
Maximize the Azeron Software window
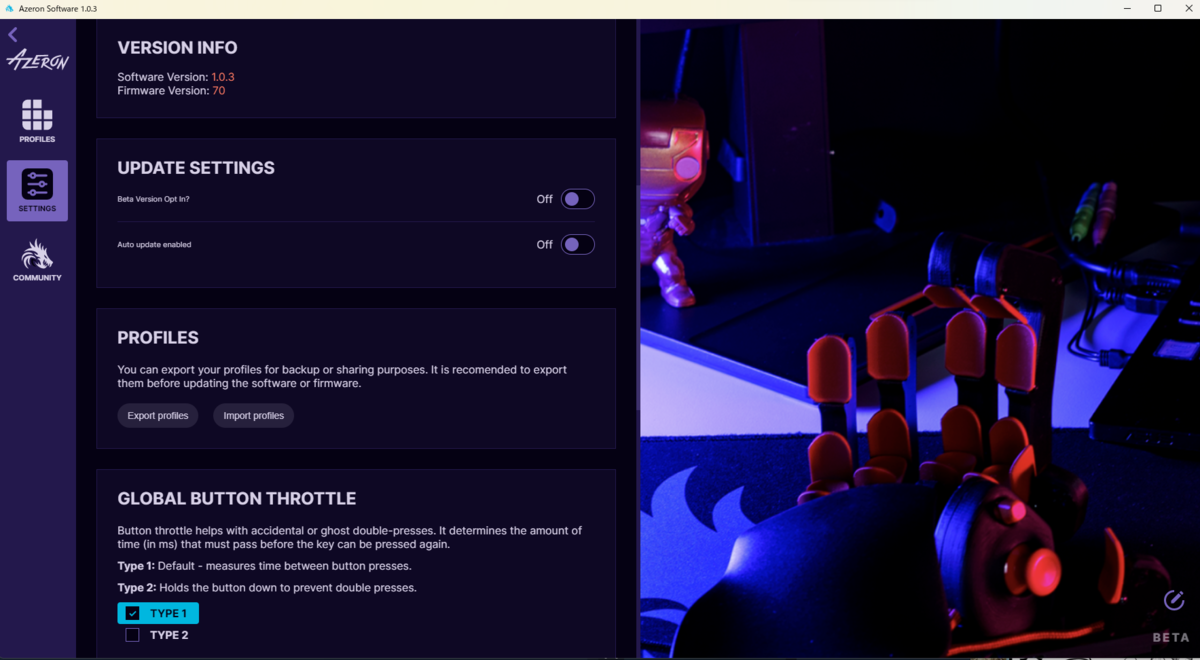coord(1158,9)
